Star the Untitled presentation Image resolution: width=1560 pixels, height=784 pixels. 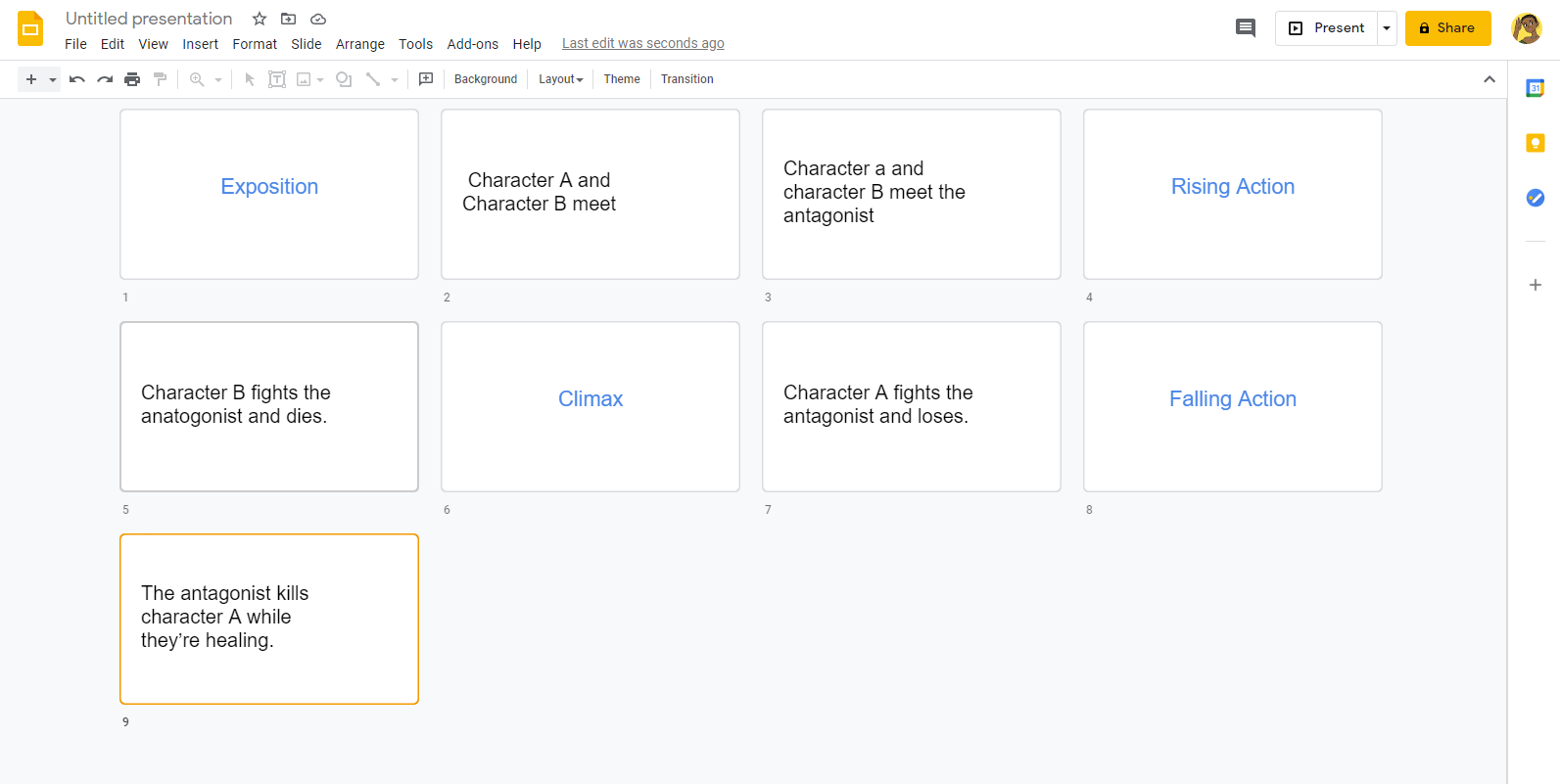coord(260,19)
